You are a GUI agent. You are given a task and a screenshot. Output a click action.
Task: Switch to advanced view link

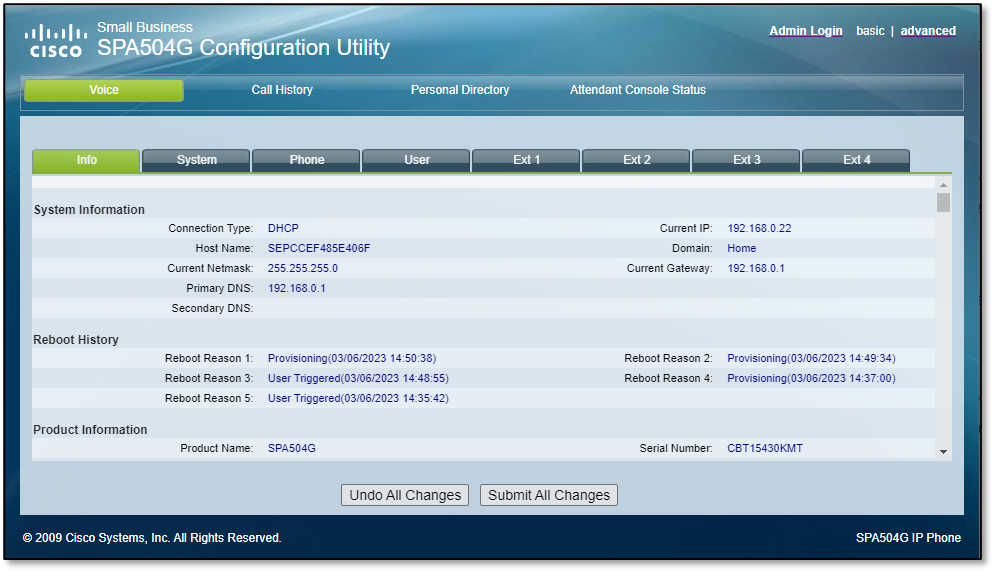[x=928, y=30]
